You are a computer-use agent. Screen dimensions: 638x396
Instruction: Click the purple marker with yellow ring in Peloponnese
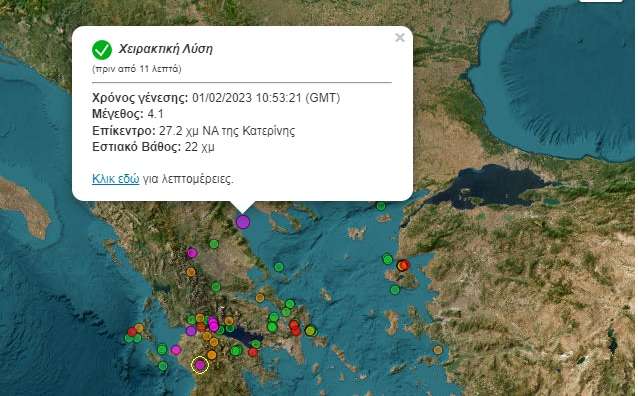click(x=200, y=365)
